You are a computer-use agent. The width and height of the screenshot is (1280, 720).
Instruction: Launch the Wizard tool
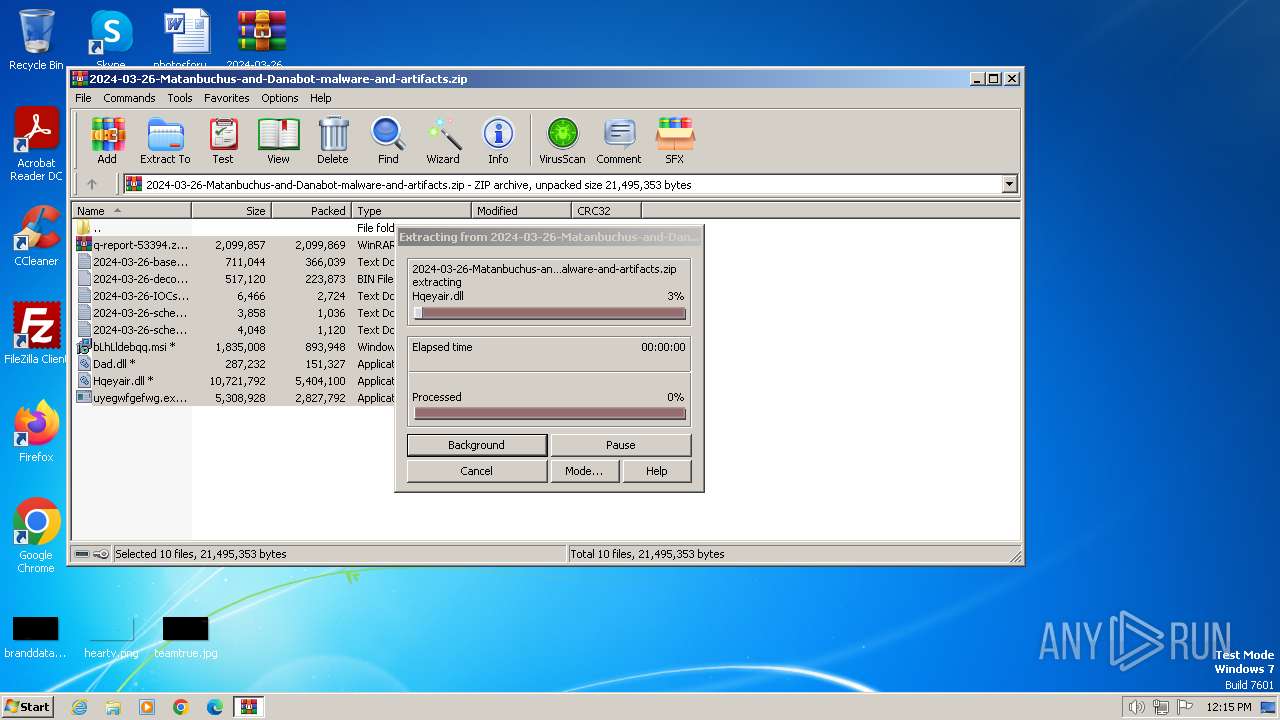tap(443, 140)
